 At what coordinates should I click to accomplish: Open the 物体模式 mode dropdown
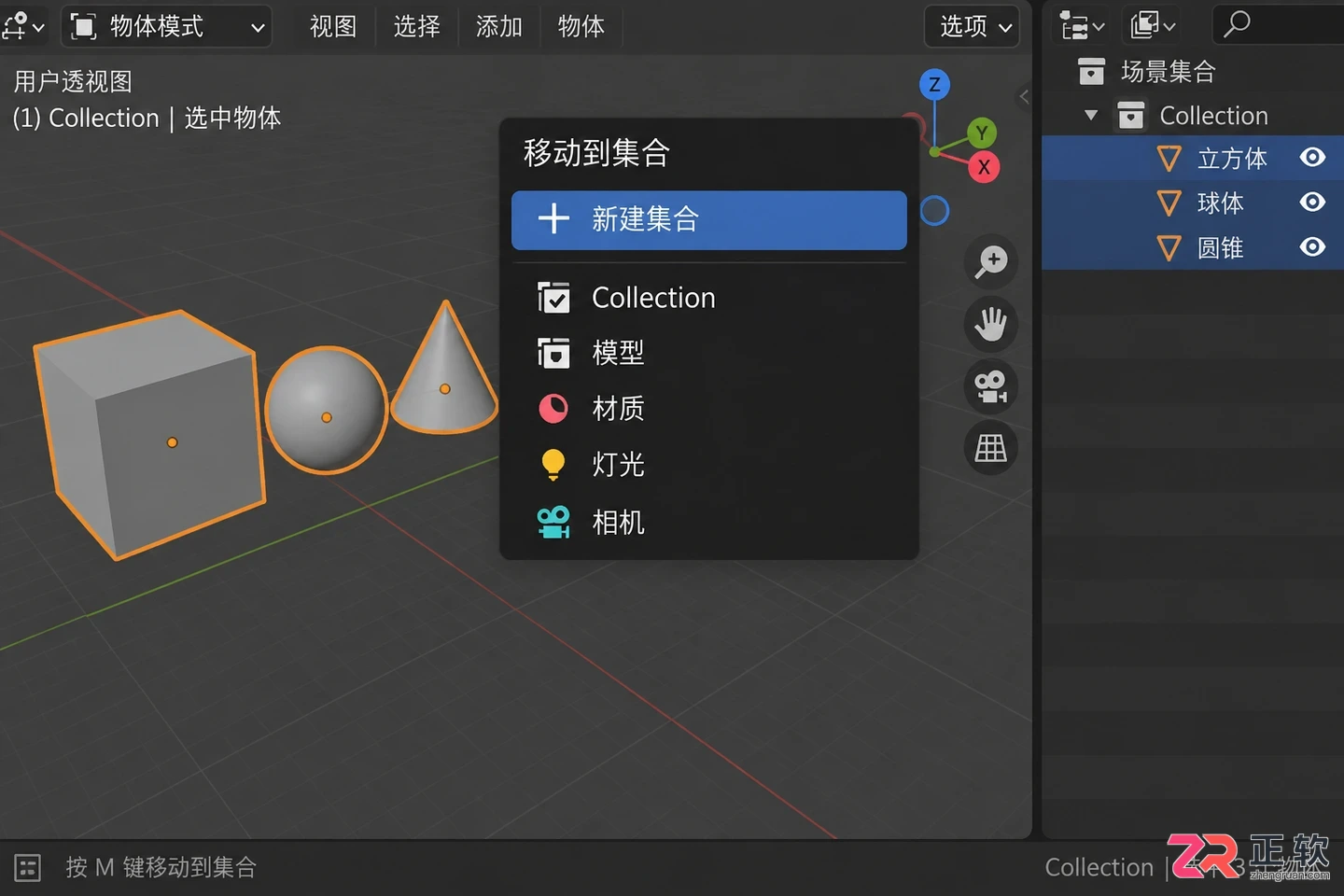[x=166, y=26]
